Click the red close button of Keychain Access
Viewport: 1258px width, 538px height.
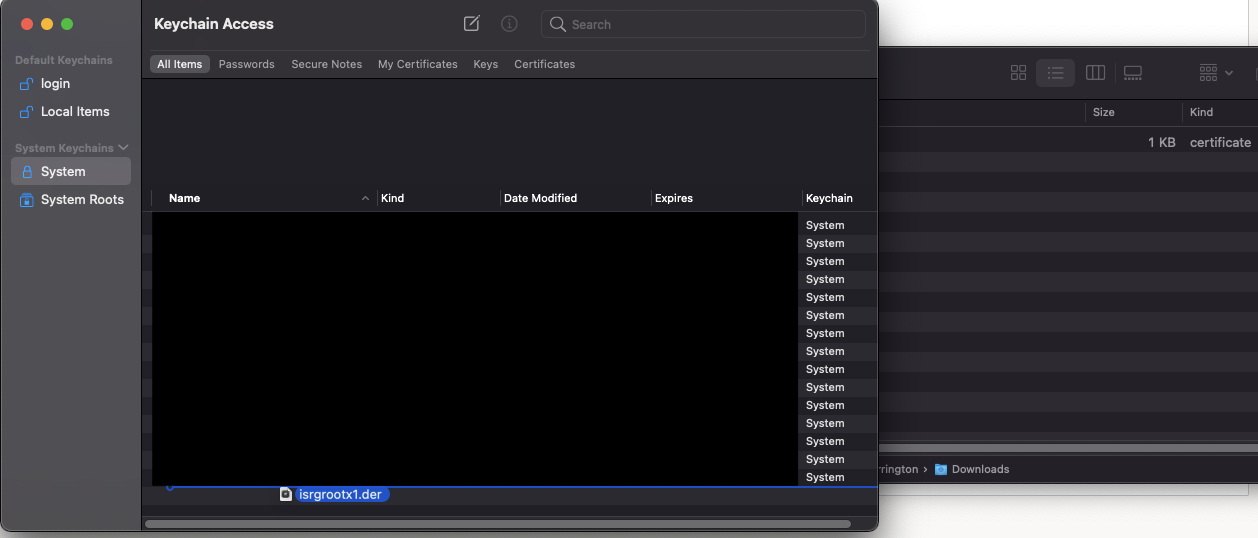coord(27,24)
